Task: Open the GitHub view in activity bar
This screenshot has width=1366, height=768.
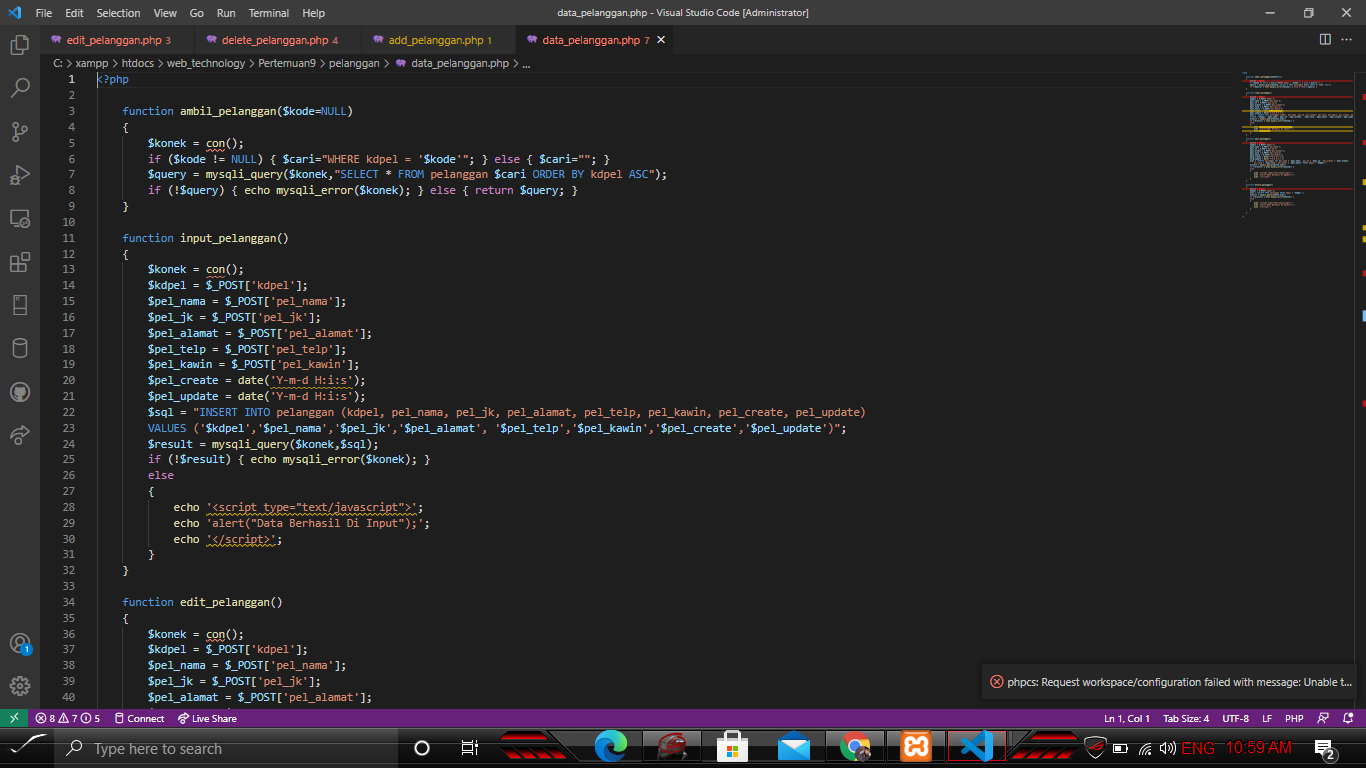Action: (19, 391)
